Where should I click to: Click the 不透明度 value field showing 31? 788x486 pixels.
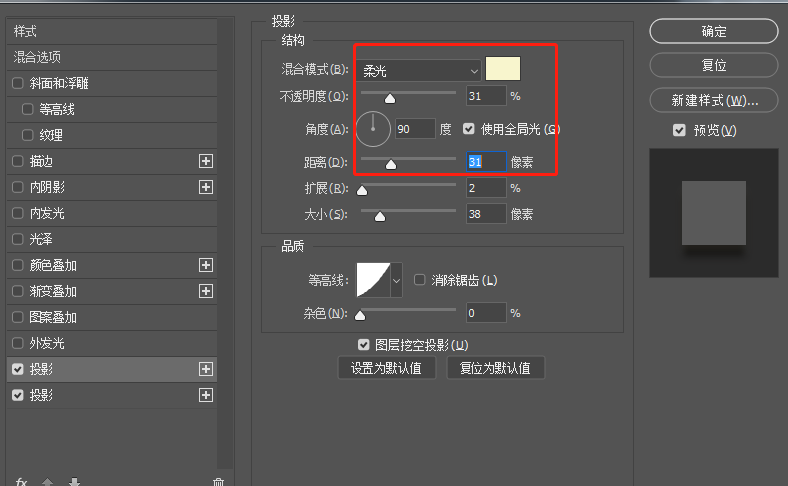coord(486,96)
